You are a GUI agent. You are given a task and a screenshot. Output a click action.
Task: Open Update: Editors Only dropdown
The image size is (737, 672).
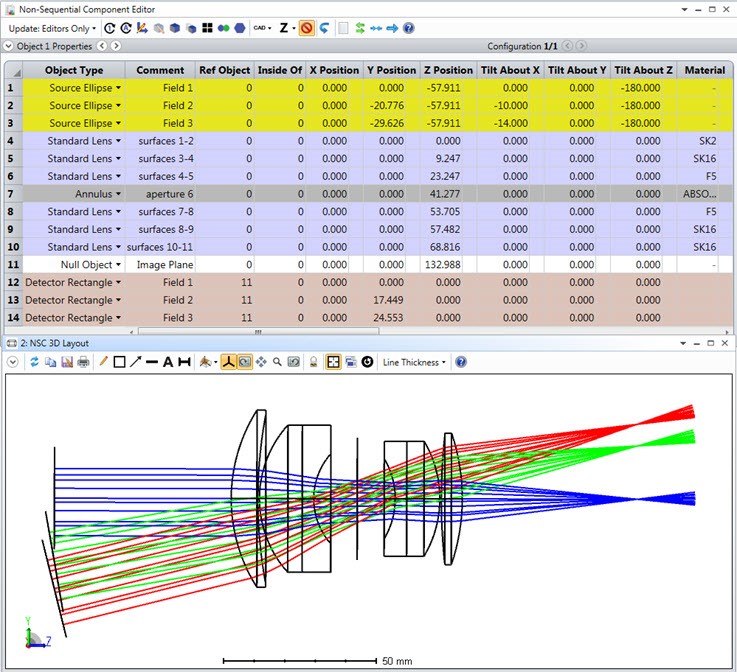point(52,29)
